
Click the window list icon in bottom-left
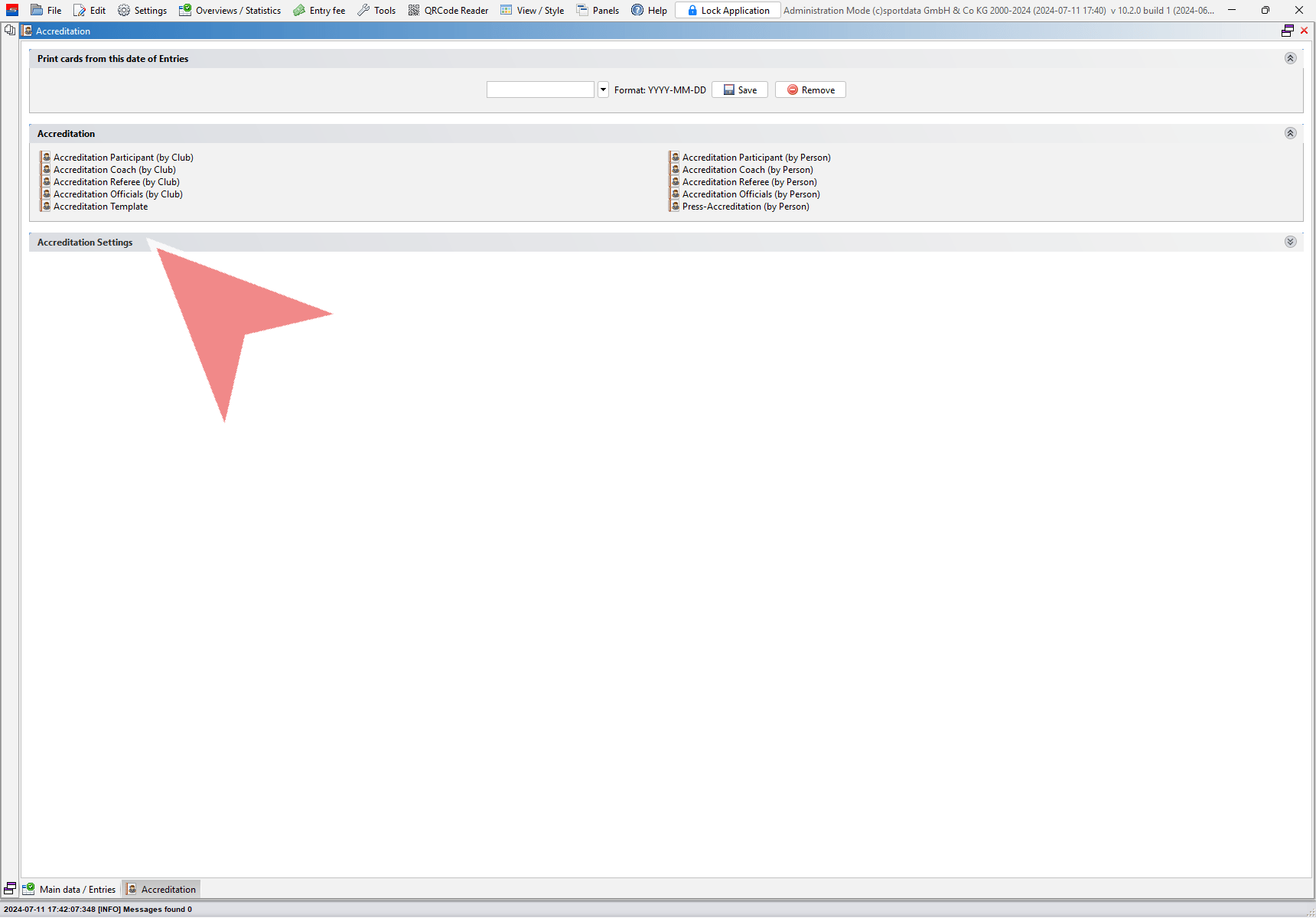[10, 889]
